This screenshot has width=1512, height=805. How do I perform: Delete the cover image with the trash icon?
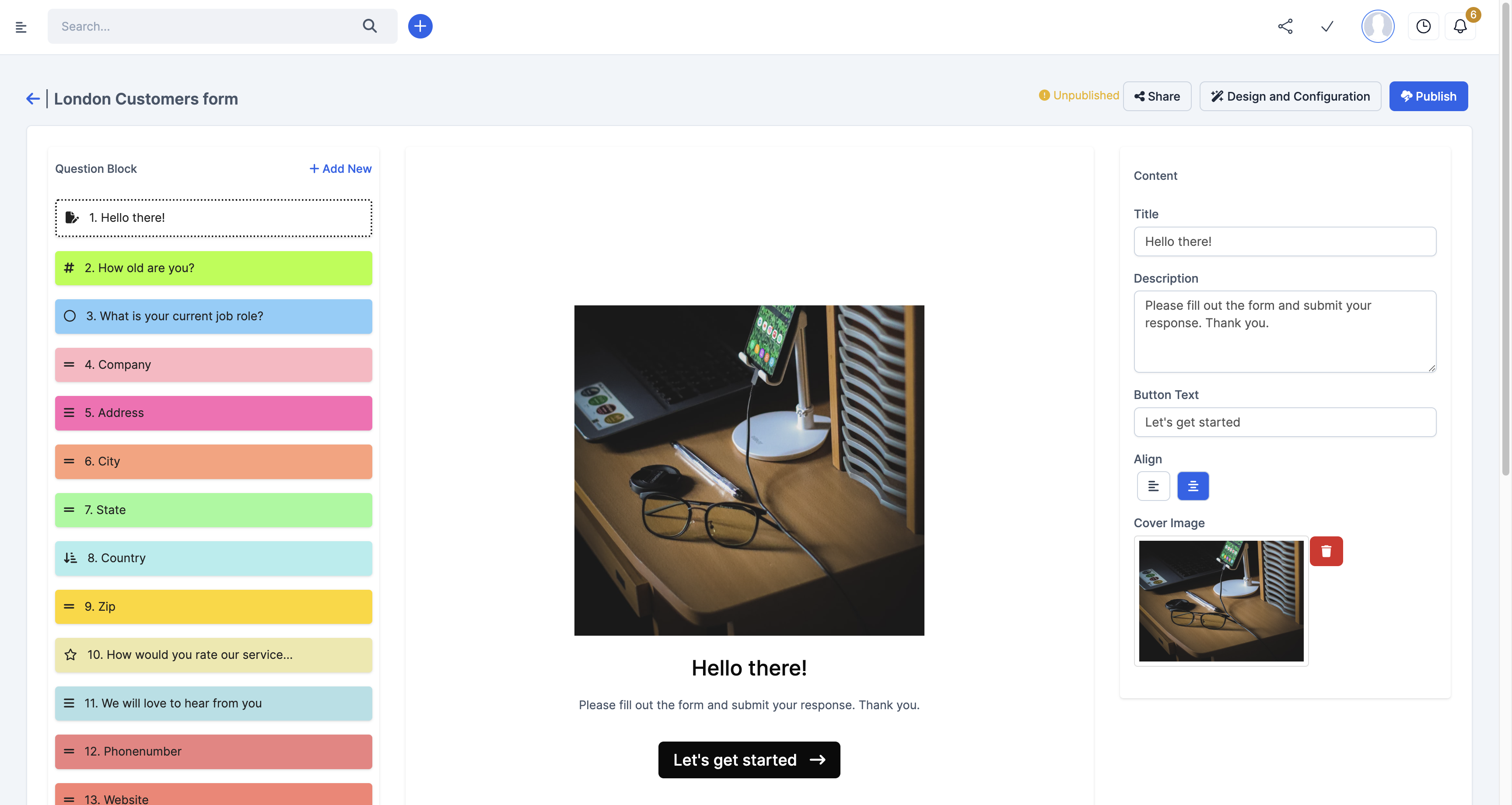(x=1326, y=551)
